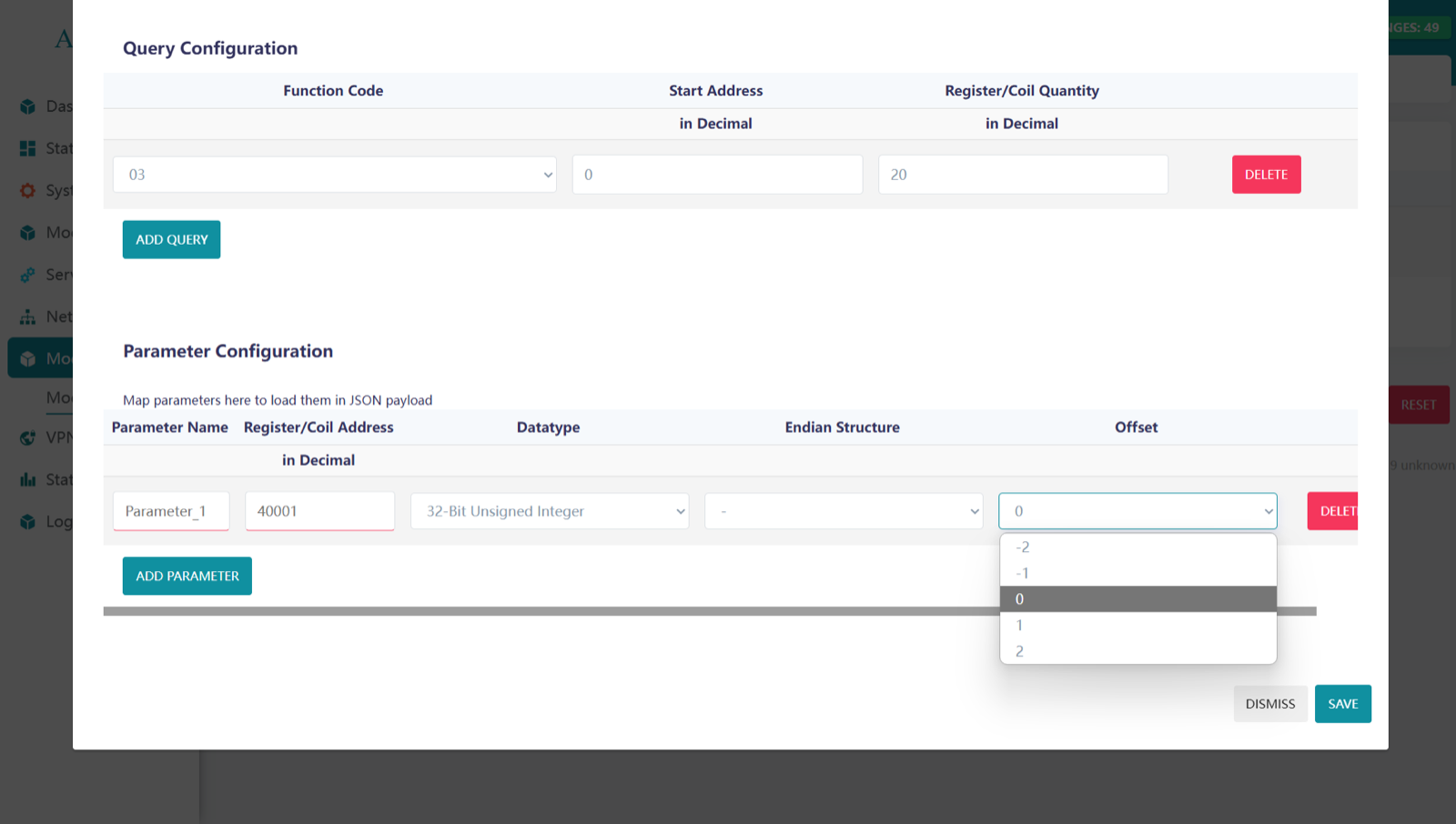This screenshot has width=1456, height=824.
Task: Click the ADD QUERY button
Action: click(x=171, y=239)
